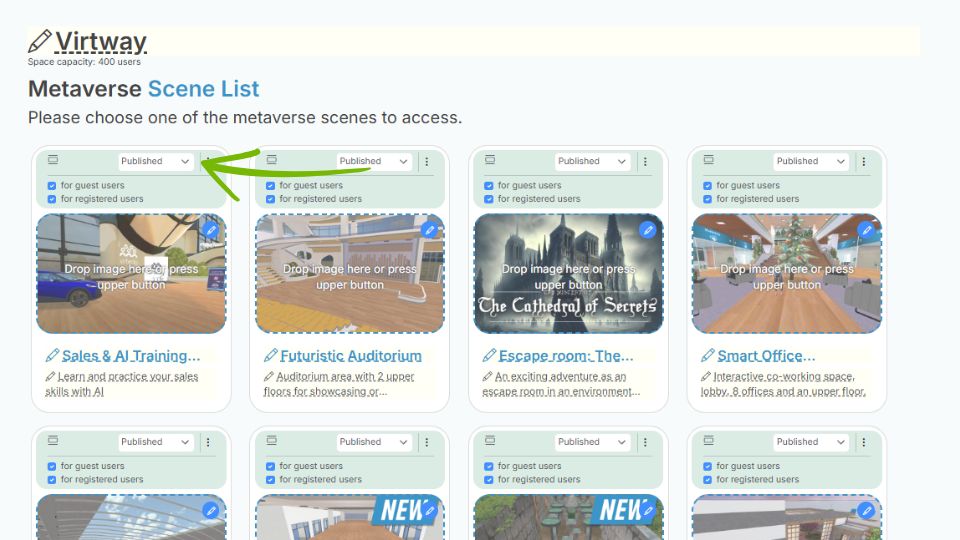This screenshot has height=540, width=960.
Task: Toggle 'for guest users' on Sales & AI Training card
Action: [52, 185]
